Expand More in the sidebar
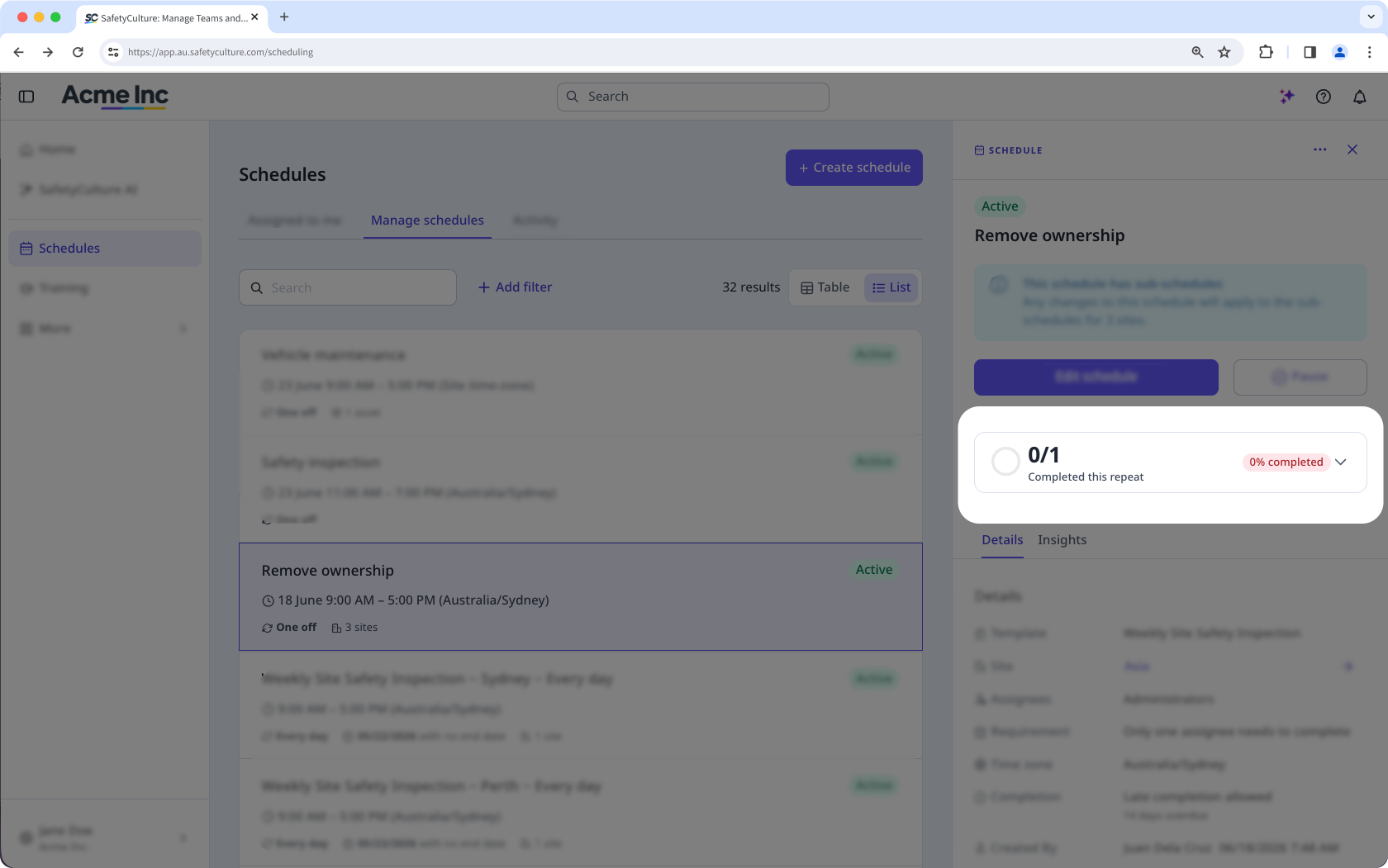The image size is (1388, 868). [x=105, y=329]
